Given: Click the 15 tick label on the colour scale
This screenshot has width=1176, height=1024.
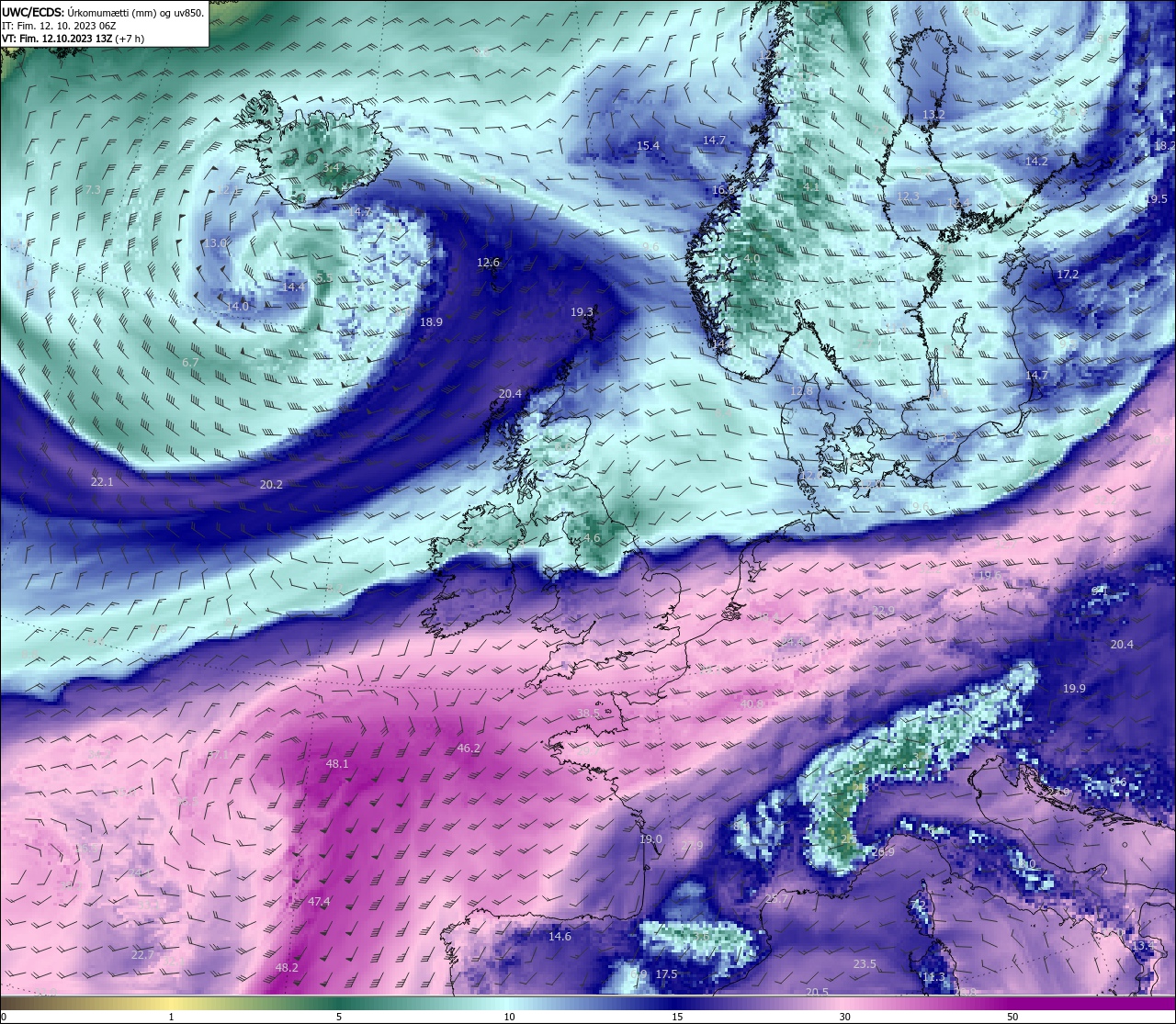Looking at the screenshot, I should click(676, 1017).
